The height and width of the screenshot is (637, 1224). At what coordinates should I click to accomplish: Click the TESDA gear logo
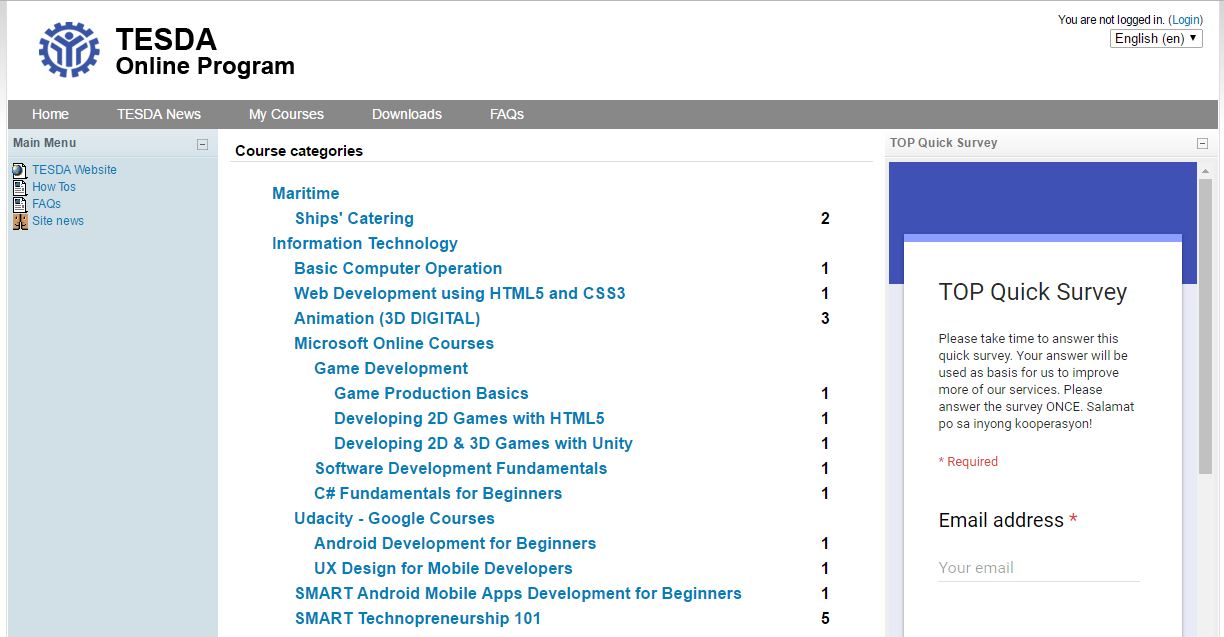coord(69,50)
